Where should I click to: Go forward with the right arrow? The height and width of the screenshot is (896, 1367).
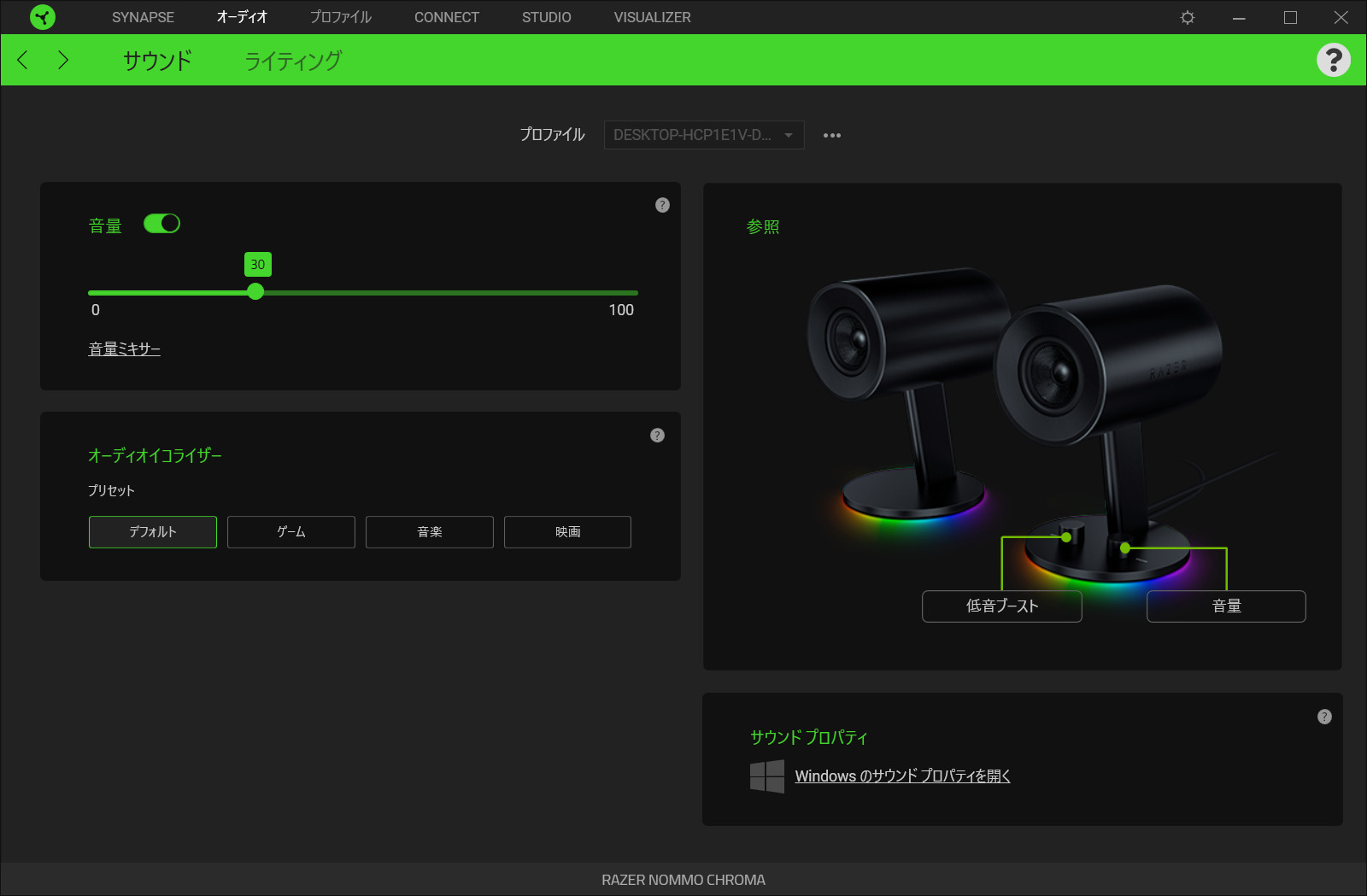click(63, 60)
